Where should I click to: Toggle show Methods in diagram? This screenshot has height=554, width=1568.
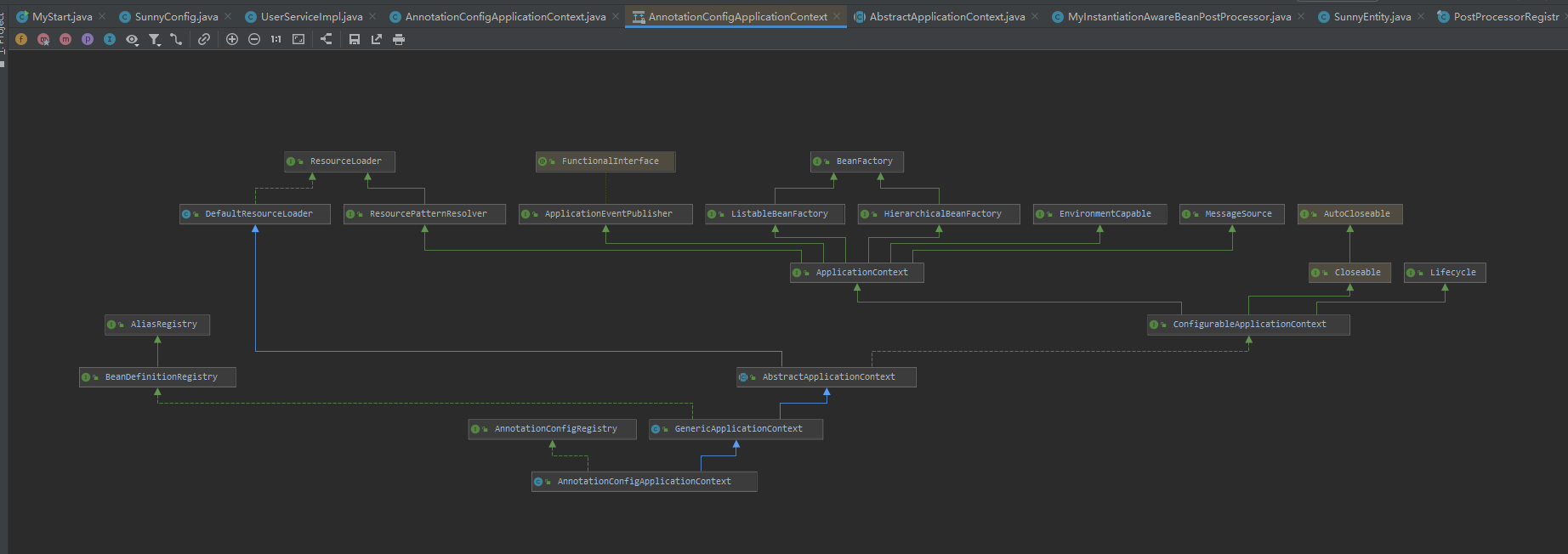click(65, 39)
